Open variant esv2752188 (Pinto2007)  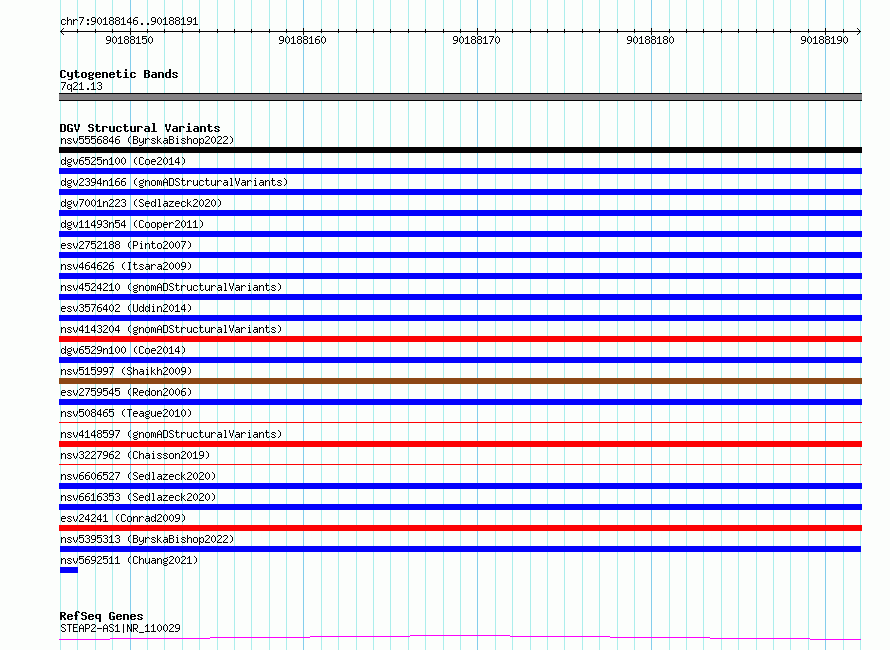tap(126, 245)
